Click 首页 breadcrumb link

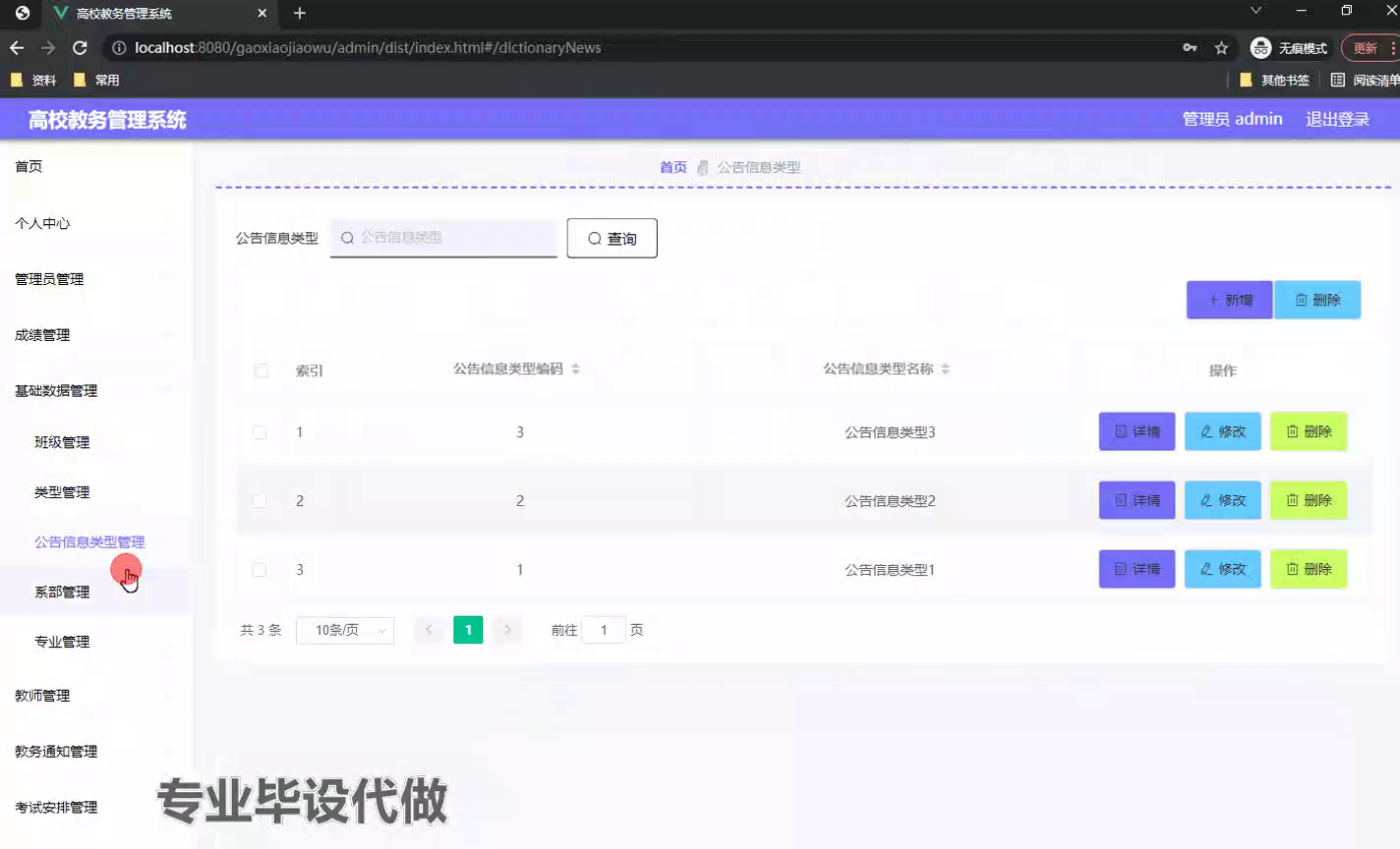point(673,167)
